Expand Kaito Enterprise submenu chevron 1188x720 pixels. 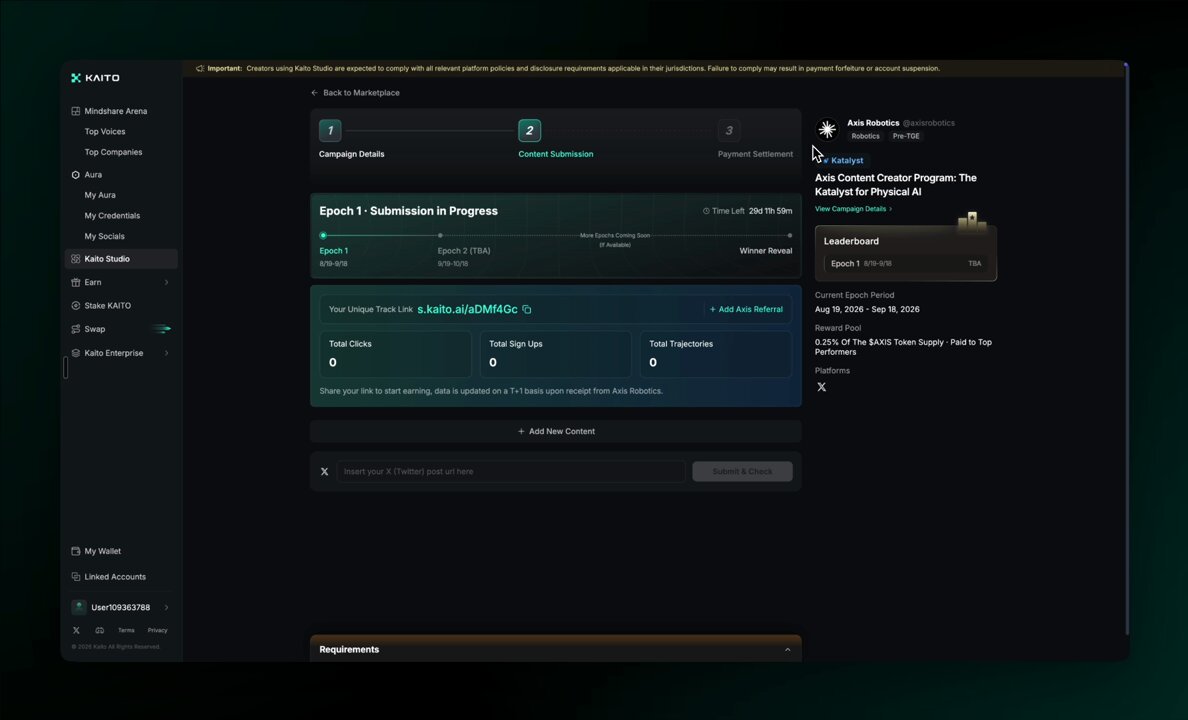pos(166,352)
